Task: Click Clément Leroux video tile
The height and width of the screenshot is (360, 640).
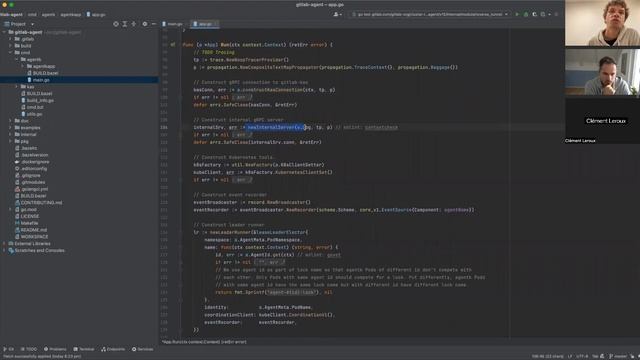Action: (602, 121)
